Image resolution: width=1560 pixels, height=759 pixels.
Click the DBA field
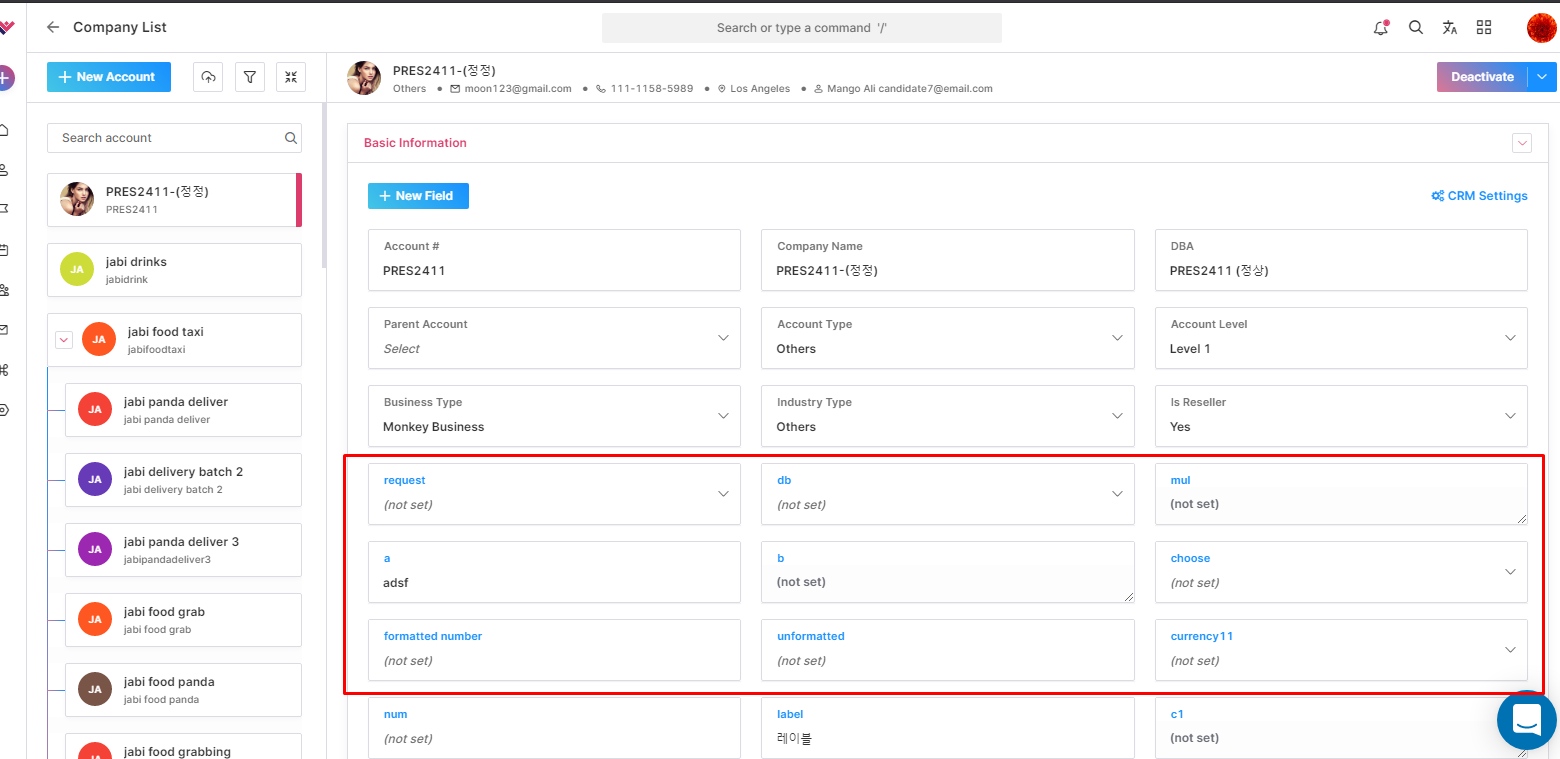point(1341,260)
